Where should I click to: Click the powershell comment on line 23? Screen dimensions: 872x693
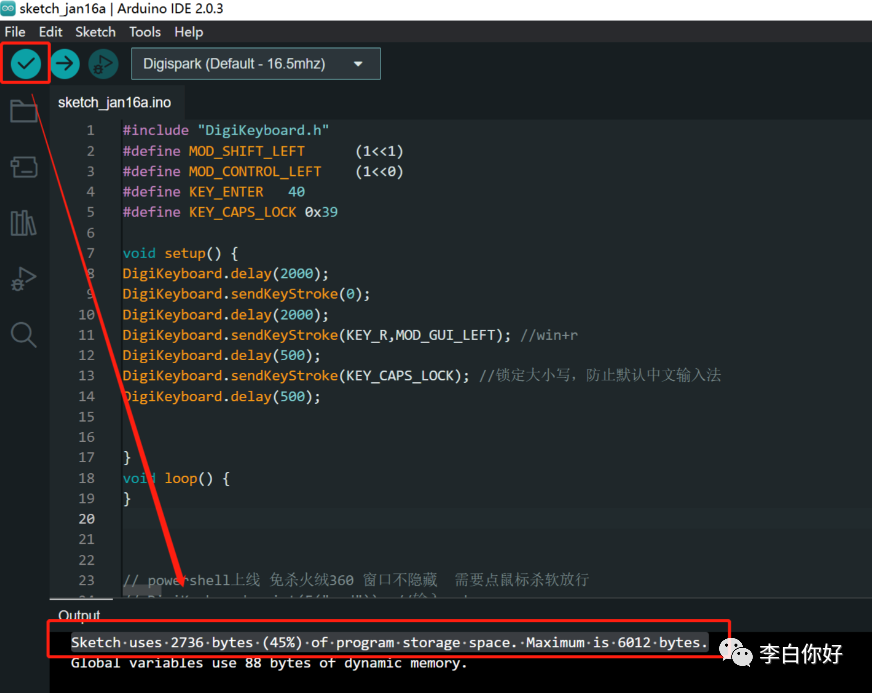coord(356,580)
